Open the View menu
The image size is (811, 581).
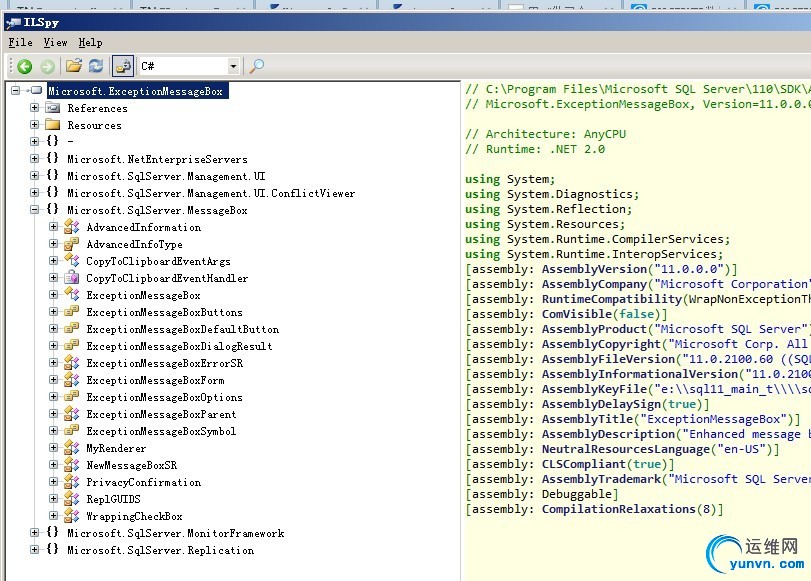[55, 43]
